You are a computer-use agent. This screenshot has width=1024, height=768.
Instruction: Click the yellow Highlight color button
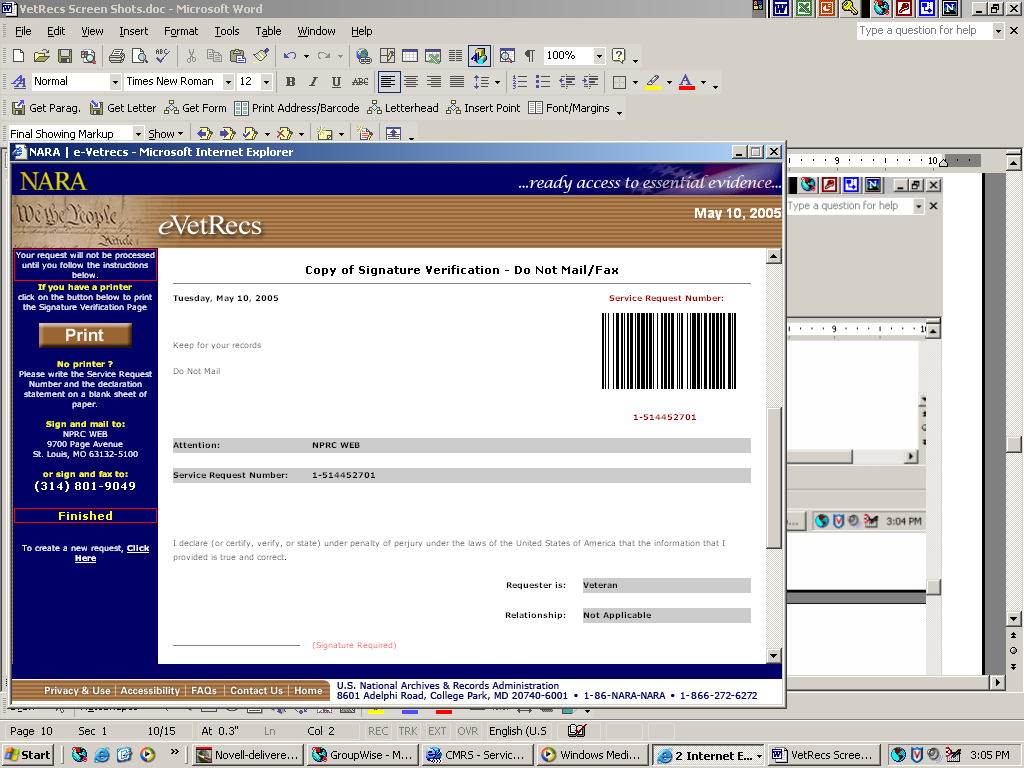pyautogui.click(x=653, y=82)
